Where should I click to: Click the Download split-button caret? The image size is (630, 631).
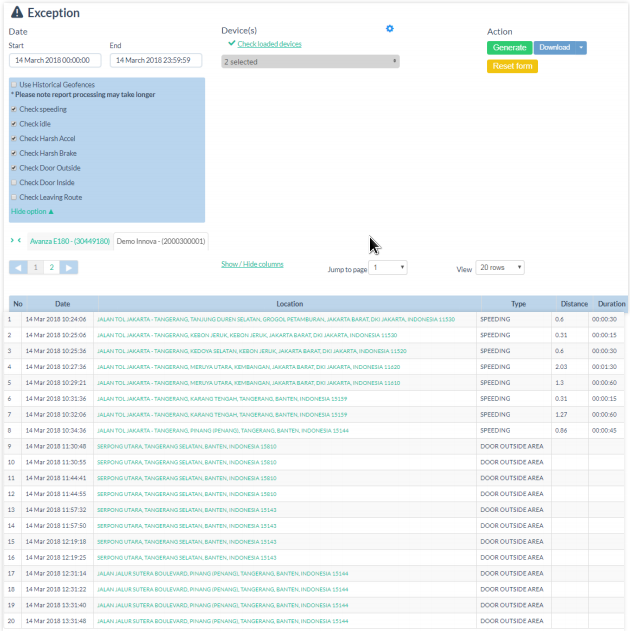(581, 48)
